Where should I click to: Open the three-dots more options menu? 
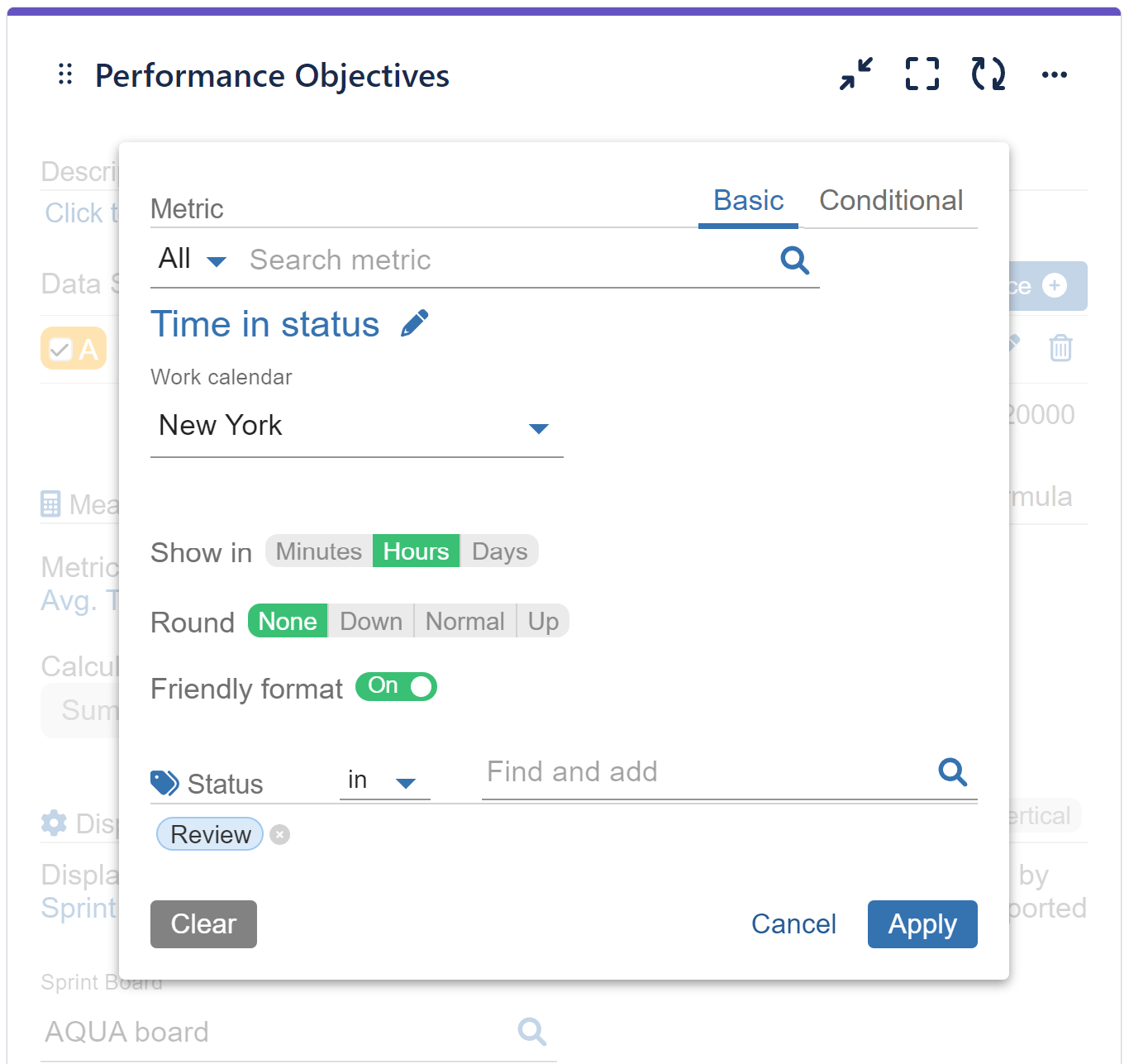tap(1054, 75)
